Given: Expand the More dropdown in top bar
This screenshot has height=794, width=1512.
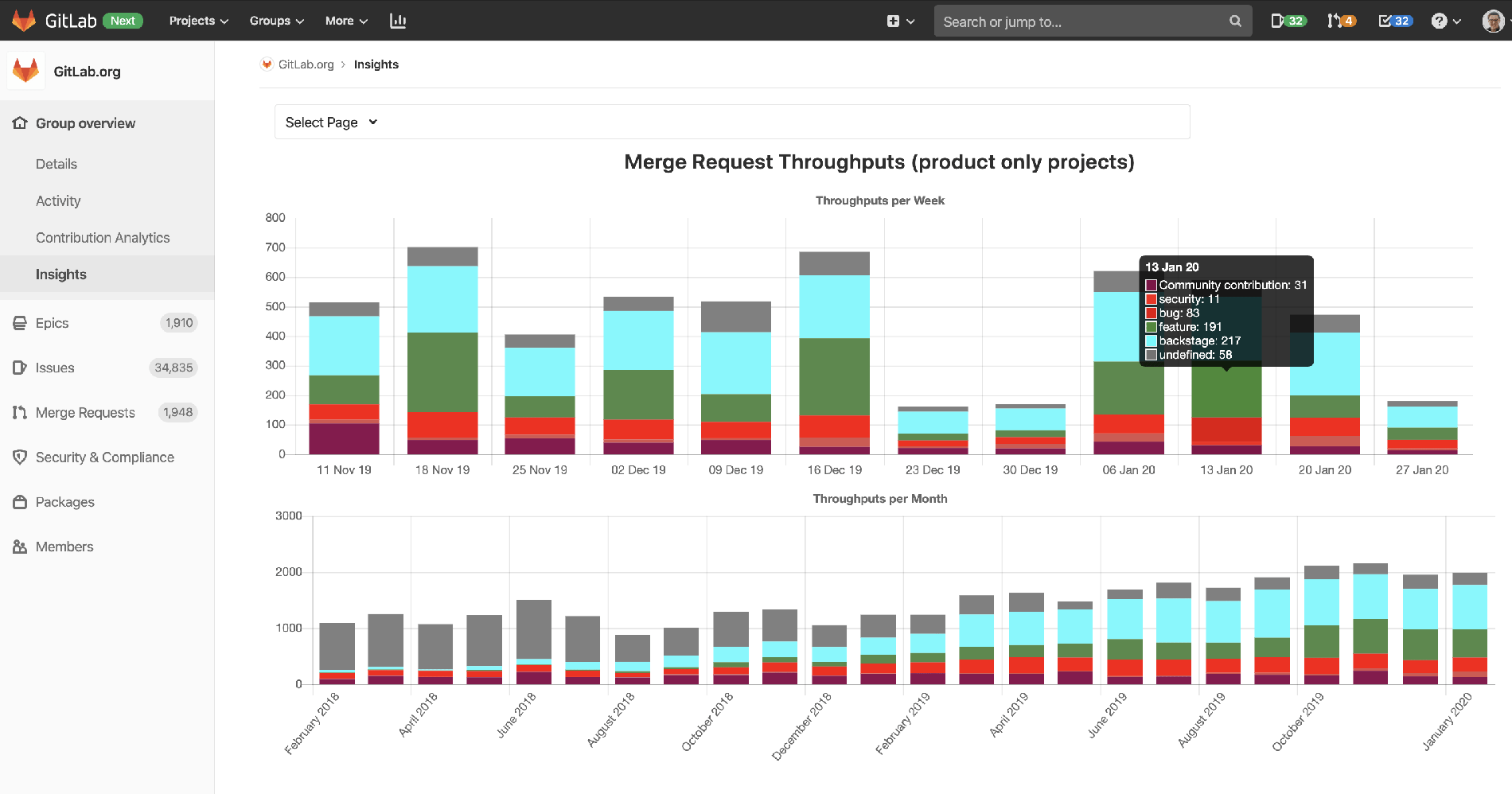Looking at the screenshot, I should click(x=345, y=21).
